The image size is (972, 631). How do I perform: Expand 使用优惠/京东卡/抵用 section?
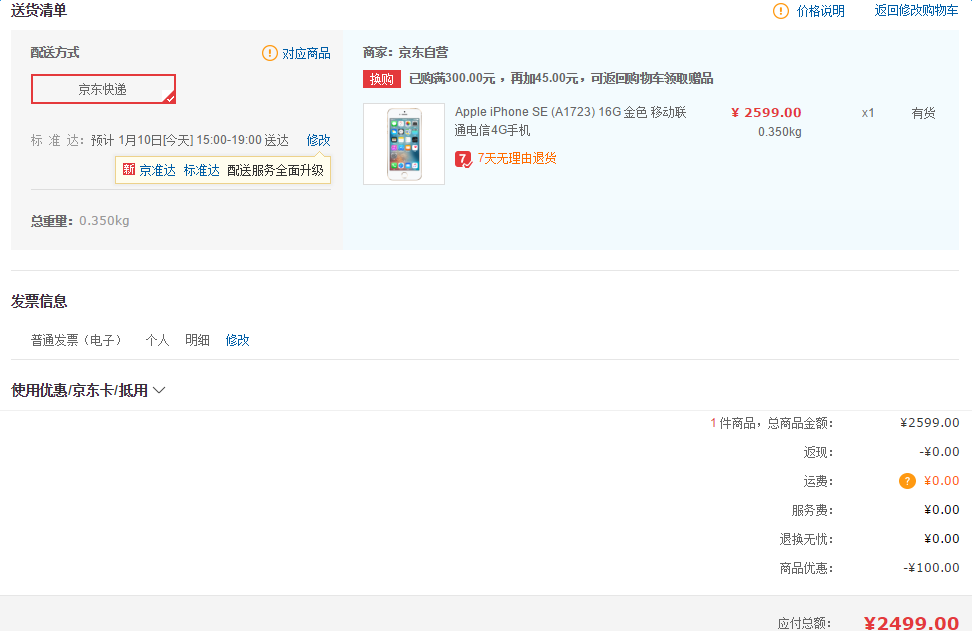pos(88,390)
